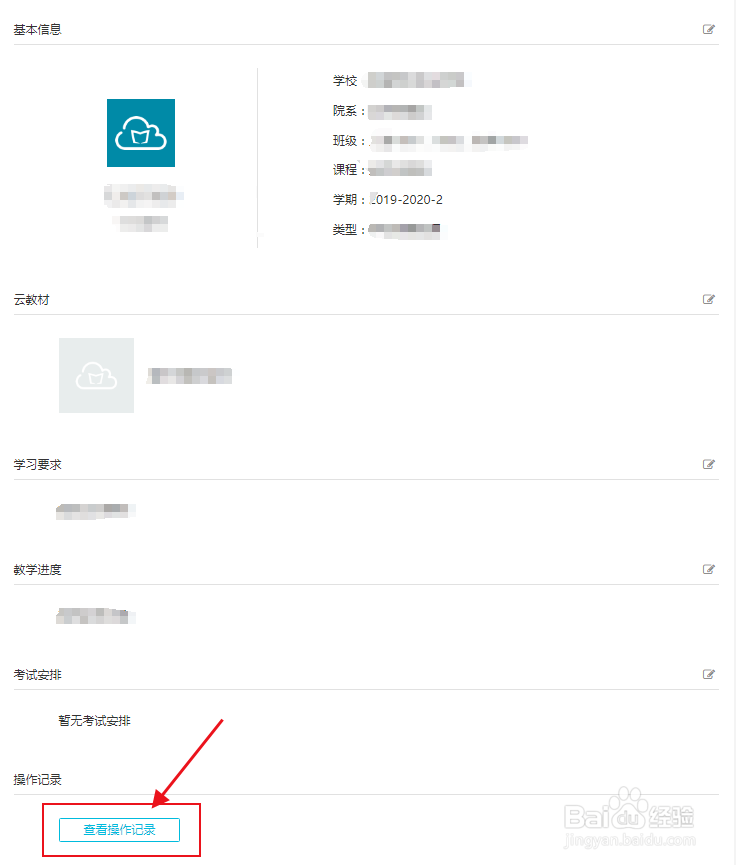Image resolution: width=736 pixels, height=865 pixels.
Task: Click the 学习要求 heading
Action: pyautogui.click(x=38, y=465)
